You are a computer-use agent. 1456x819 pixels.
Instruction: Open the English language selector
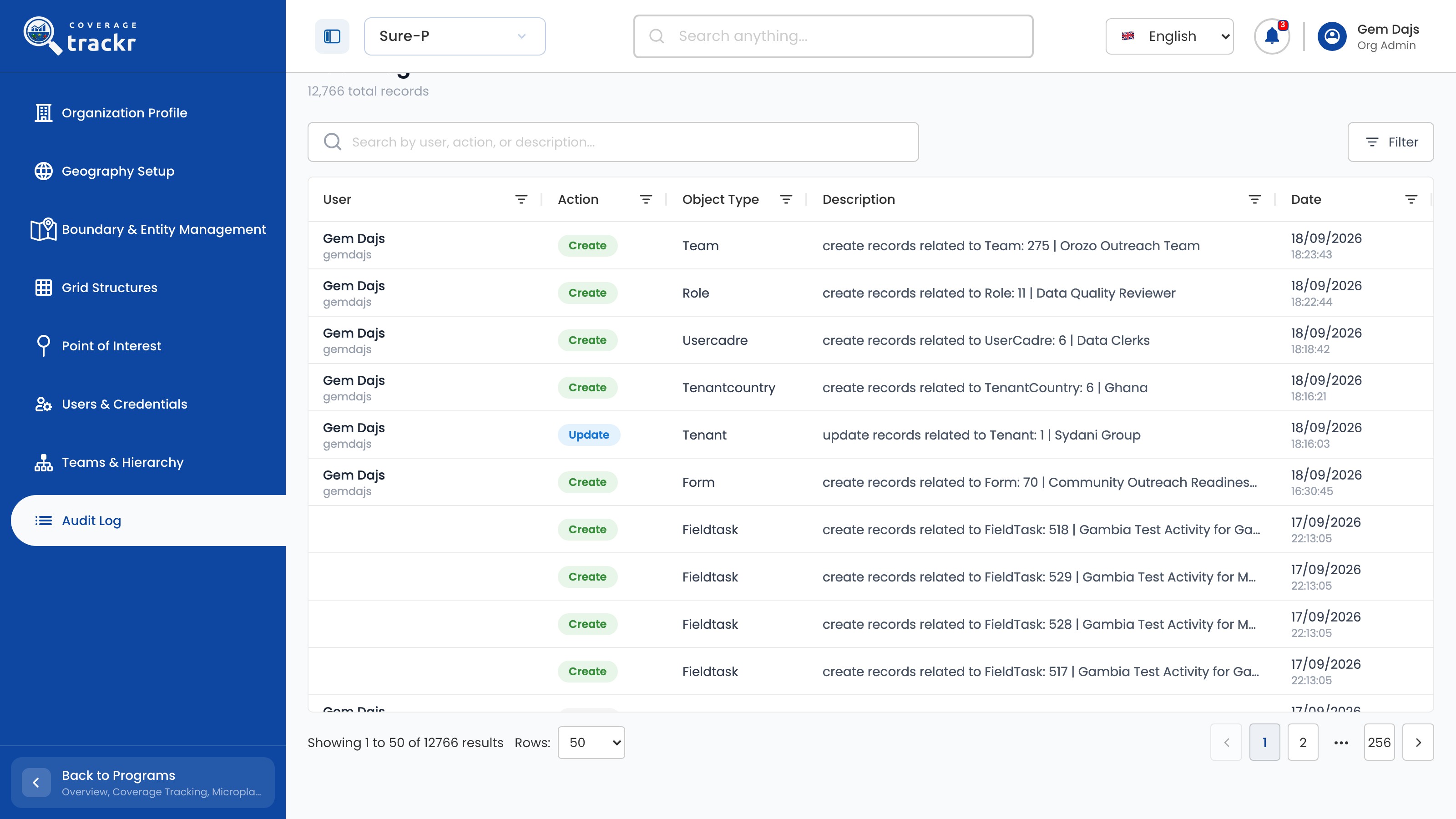[1169, 36]
